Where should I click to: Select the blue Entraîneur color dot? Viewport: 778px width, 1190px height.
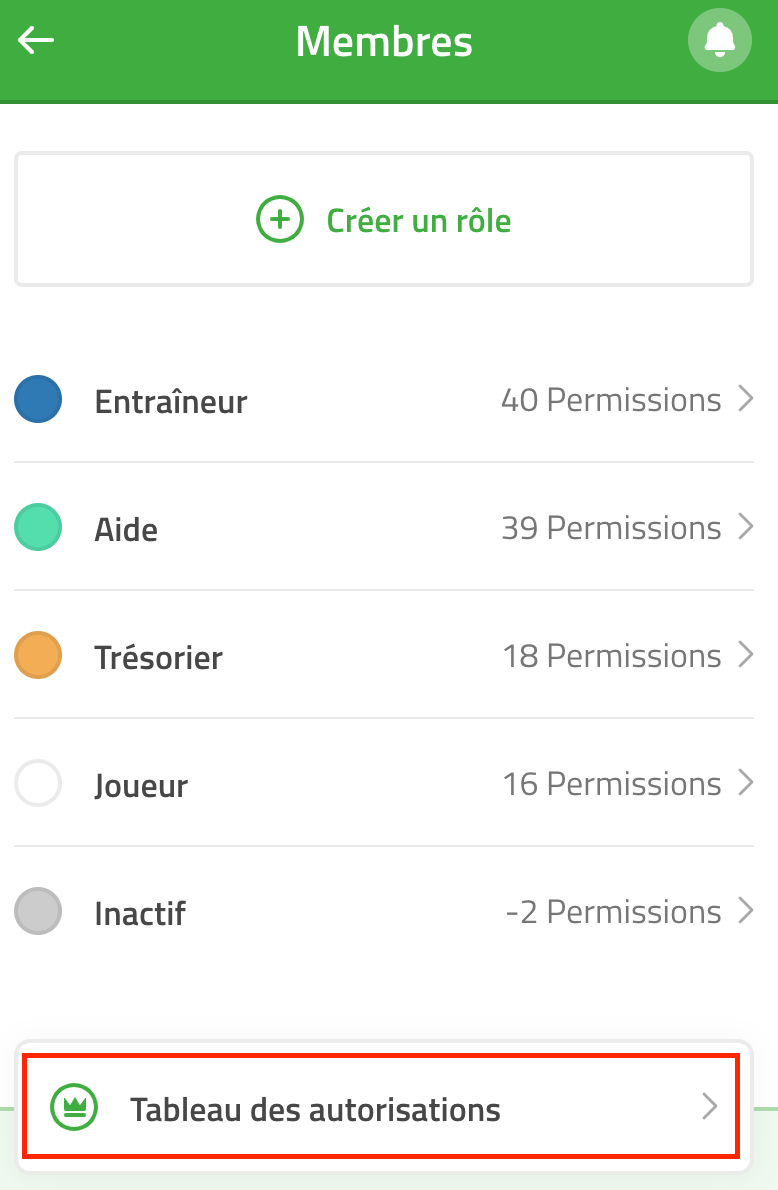tap(38, 399)
